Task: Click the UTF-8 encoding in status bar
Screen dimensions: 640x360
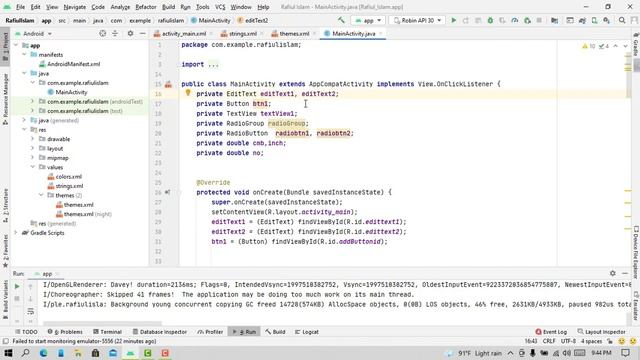Action: pyautogui.click(x=568, y=341)
